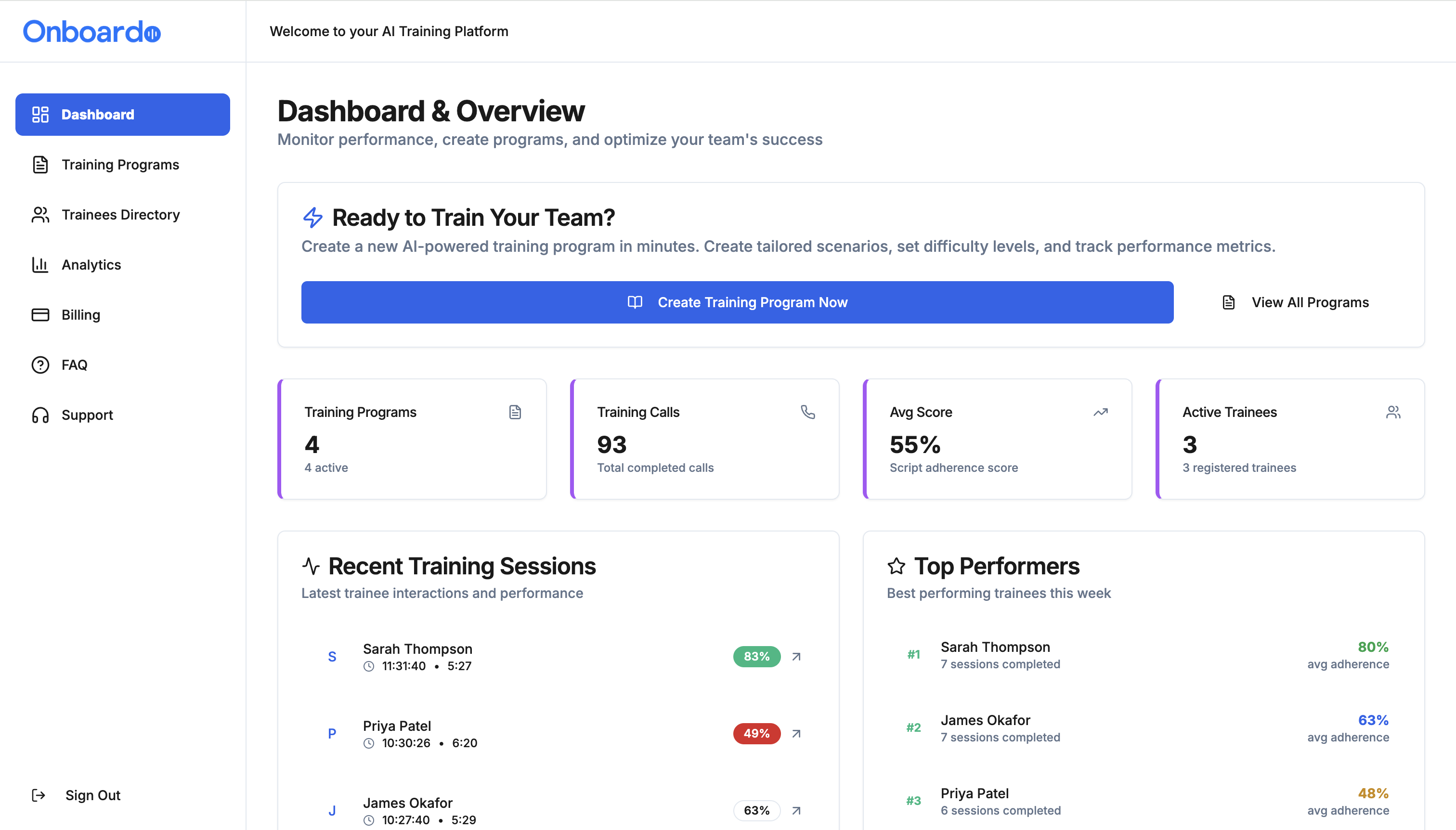Click the lightning bolt icon
The width and height of the screenshot is (1456, 830).
point(312,217)
